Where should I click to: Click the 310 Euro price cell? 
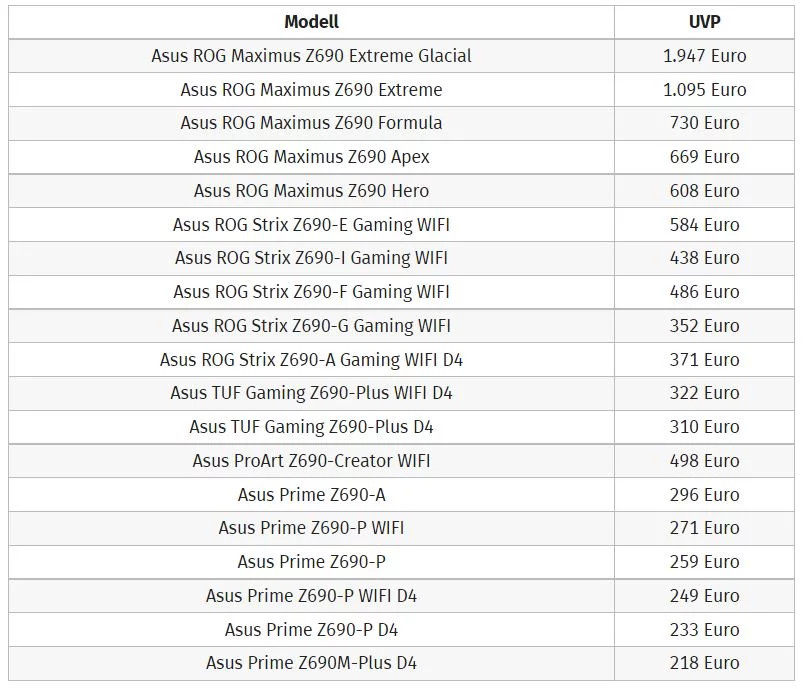tap(704, 427)
